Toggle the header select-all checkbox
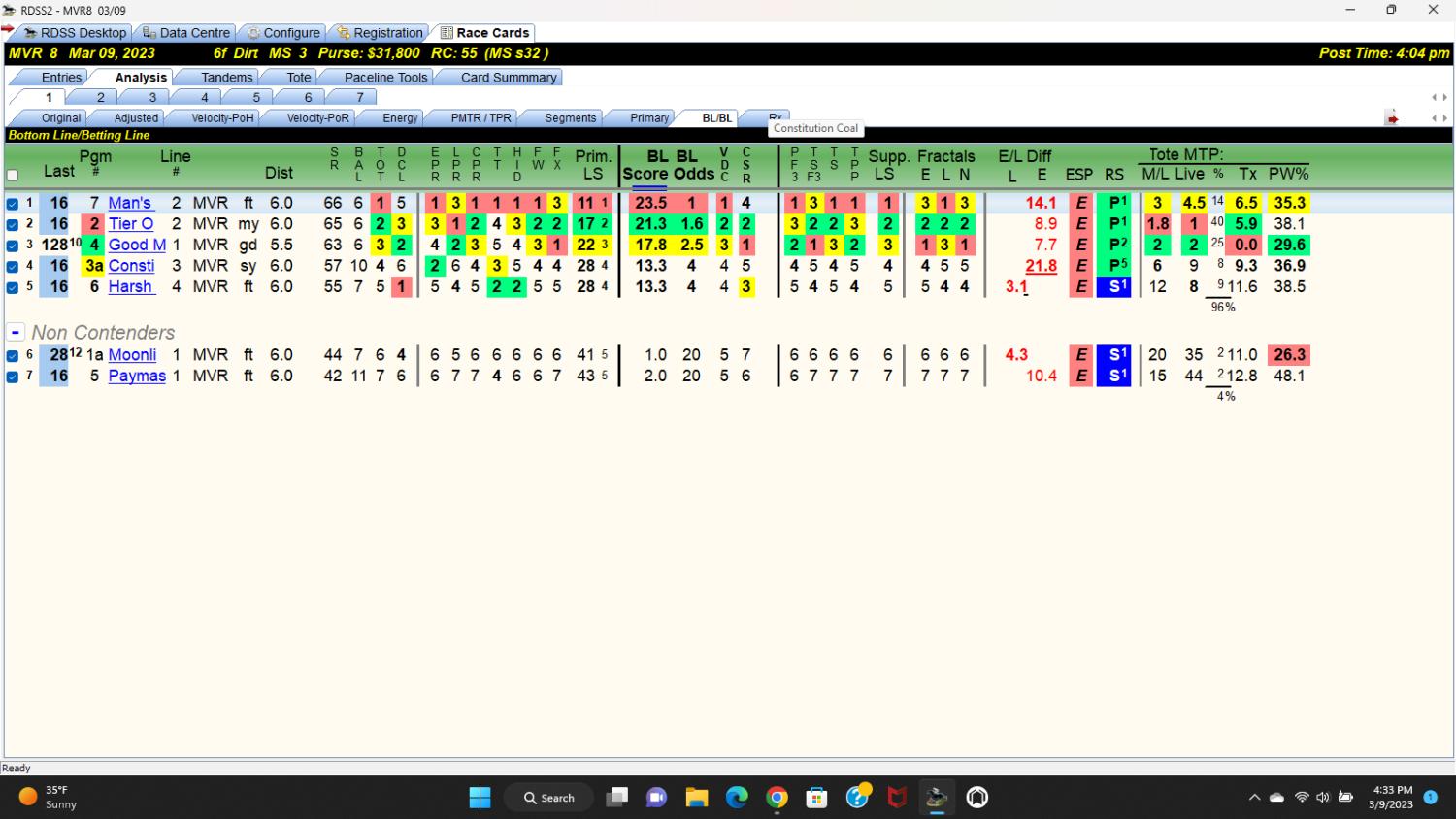1456x819 pixels. click(x=13, y=176)
